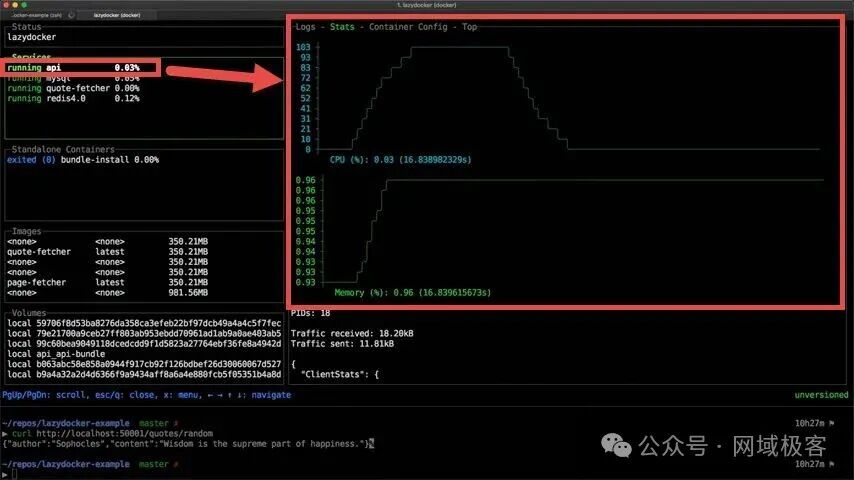The height and width of the screenshot is (480, 854).
Task: Click the curl localhost quotes/random command
Action: (x=112, y=434)
